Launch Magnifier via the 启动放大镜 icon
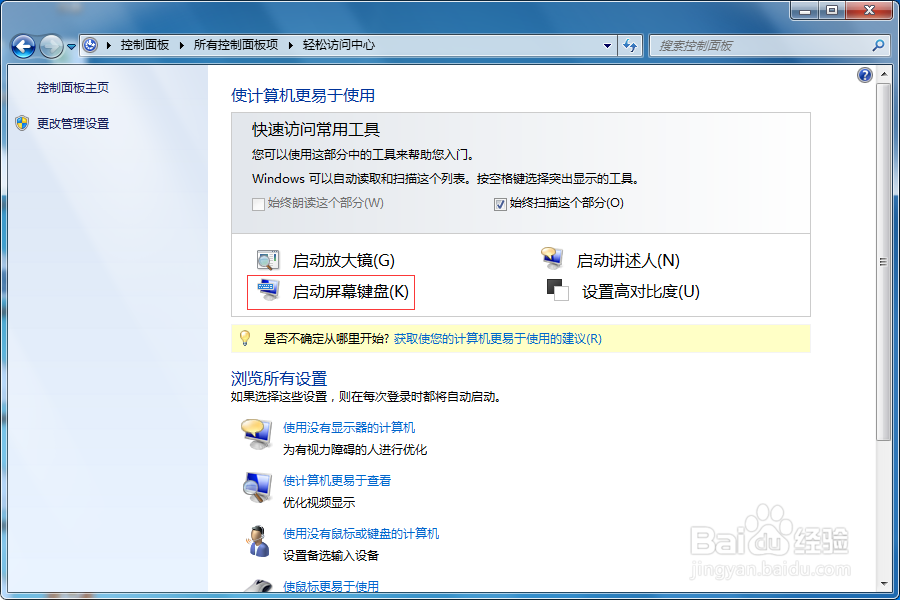The height and width of the screenshot is (600, 900). [266, 259]
